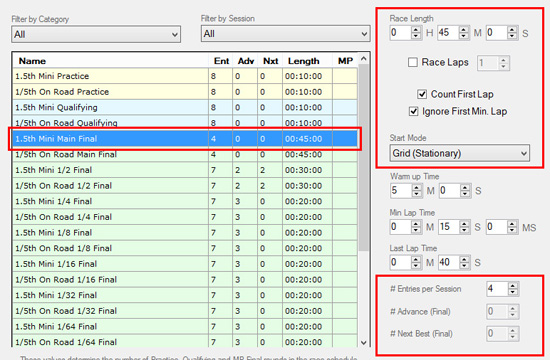550x360 pixels.
Task: Click the Min Lap Time seconds field
Action: (449, 227)
